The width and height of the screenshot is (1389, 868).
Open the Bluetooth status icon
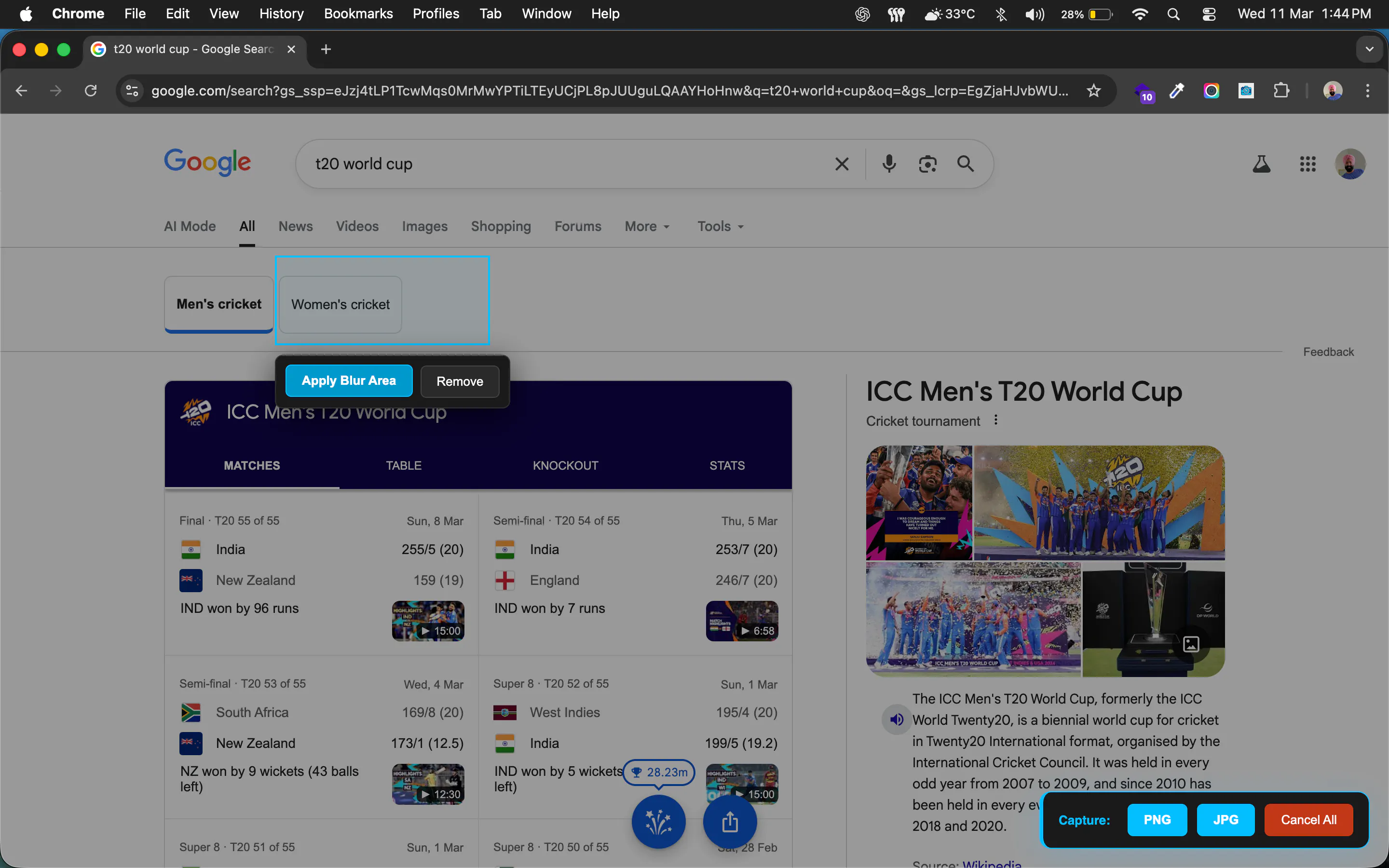click(1001, 14)
